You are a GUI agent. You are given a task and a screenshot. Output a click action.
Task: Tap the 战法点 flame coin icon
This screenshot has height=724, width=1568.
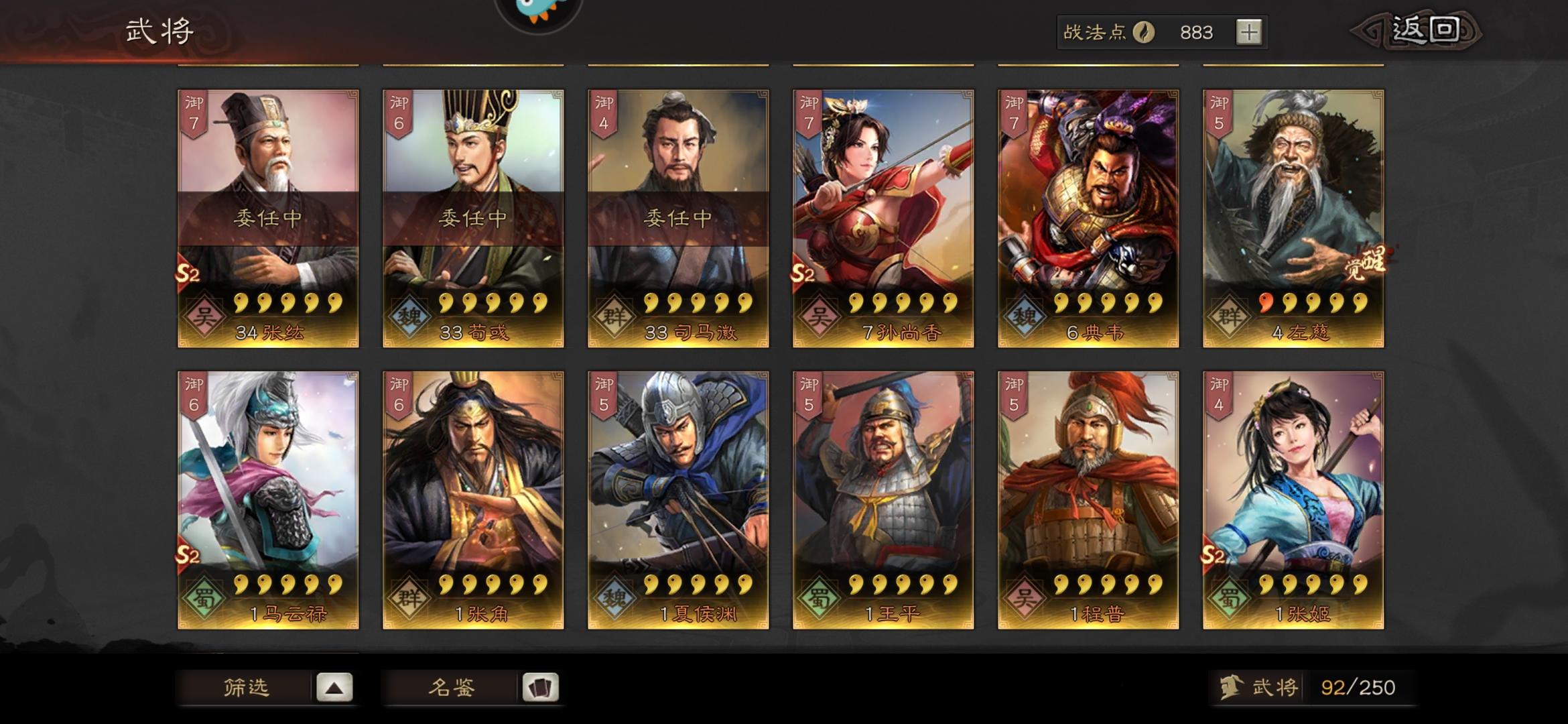point(1144,32)
